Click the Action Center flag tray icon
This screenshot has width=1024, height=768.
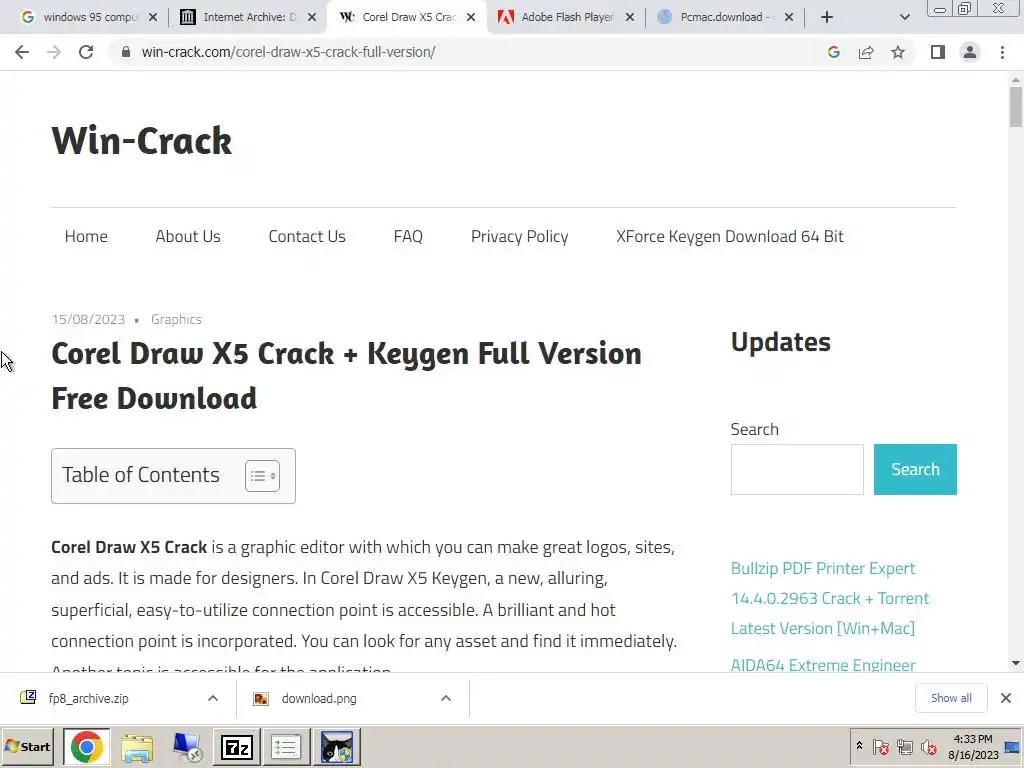pos(880,746)
